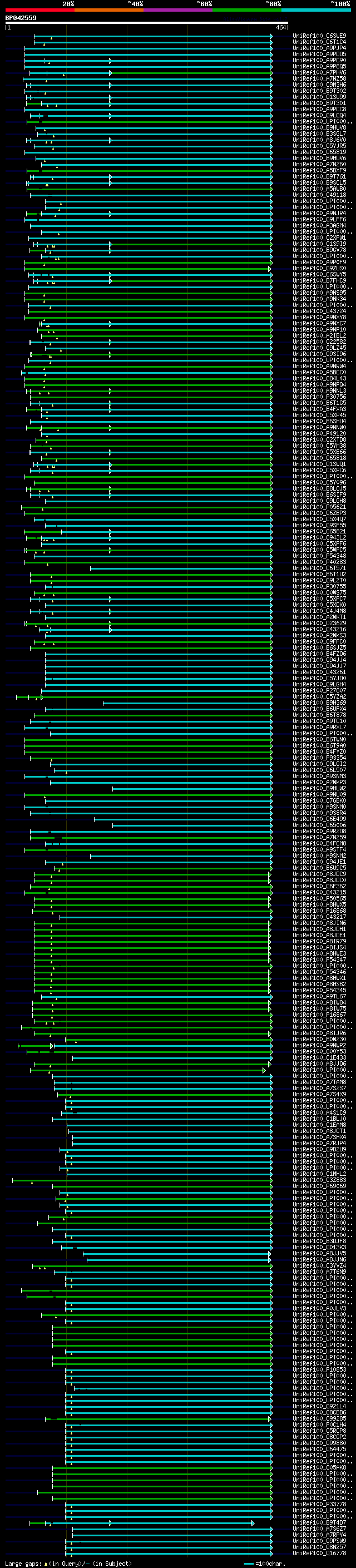Open hit UniRef100_Q6F362
356x1568 pixels.
tap(319, 886)
